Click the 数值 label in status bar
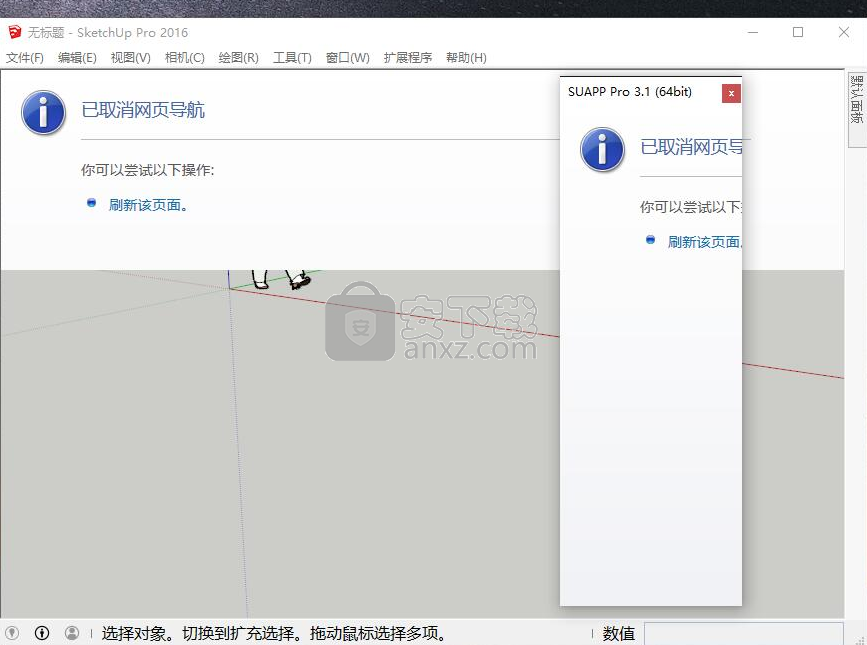867x645 pixels. pos(619,633)
